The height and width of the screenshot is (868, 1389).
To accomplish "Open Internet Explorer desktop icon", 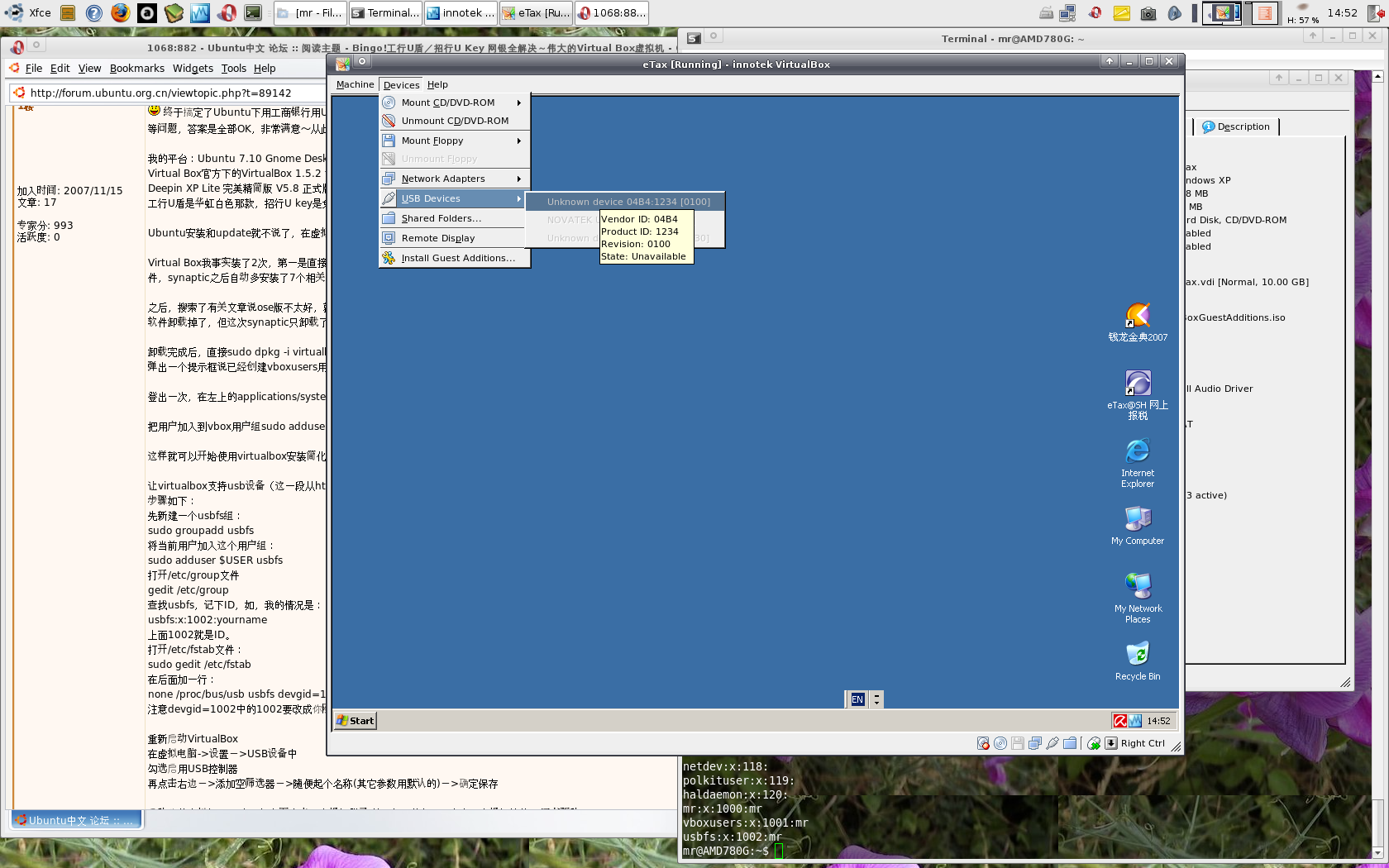I will coord(1138,463).
